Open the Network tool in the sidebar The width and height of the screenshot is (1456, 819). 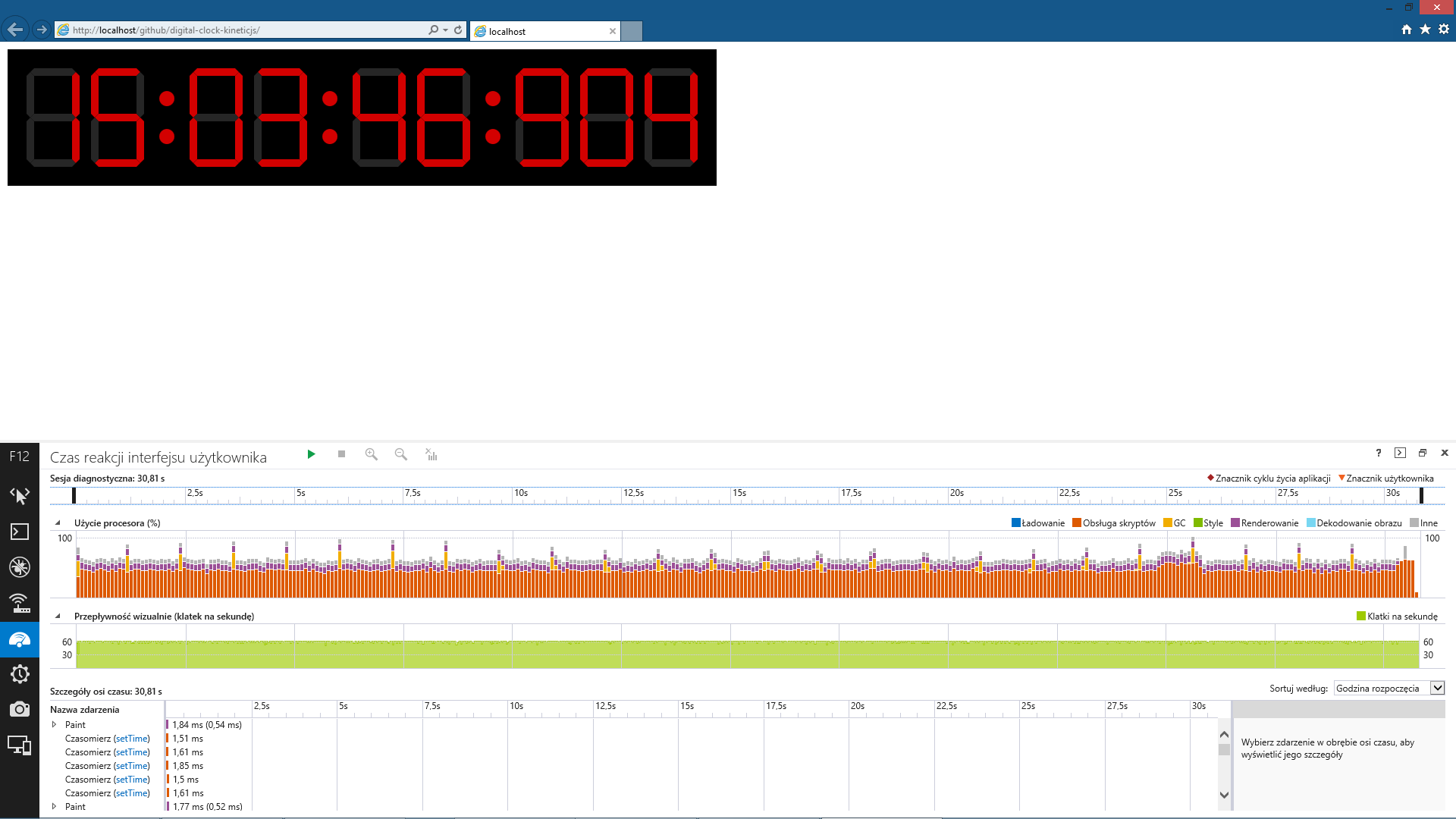click(20, 604)
